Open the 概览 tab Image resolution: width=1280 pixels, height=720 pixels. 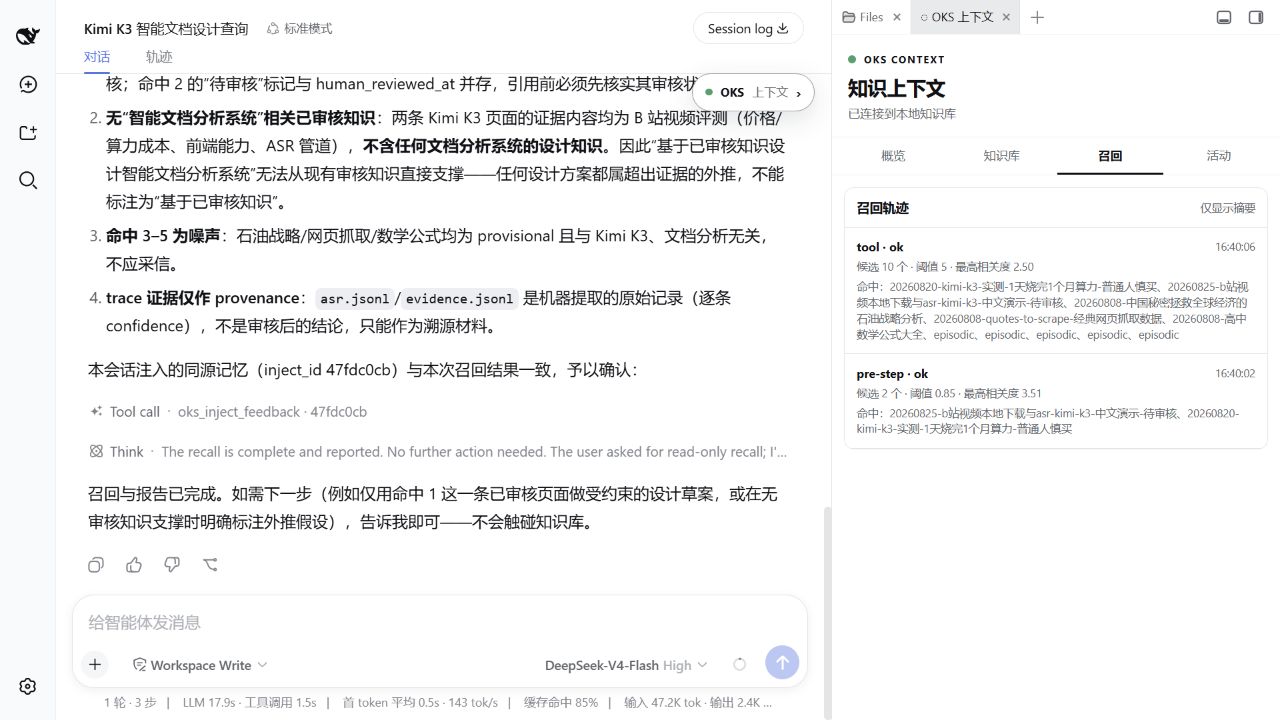coord(893,156)
